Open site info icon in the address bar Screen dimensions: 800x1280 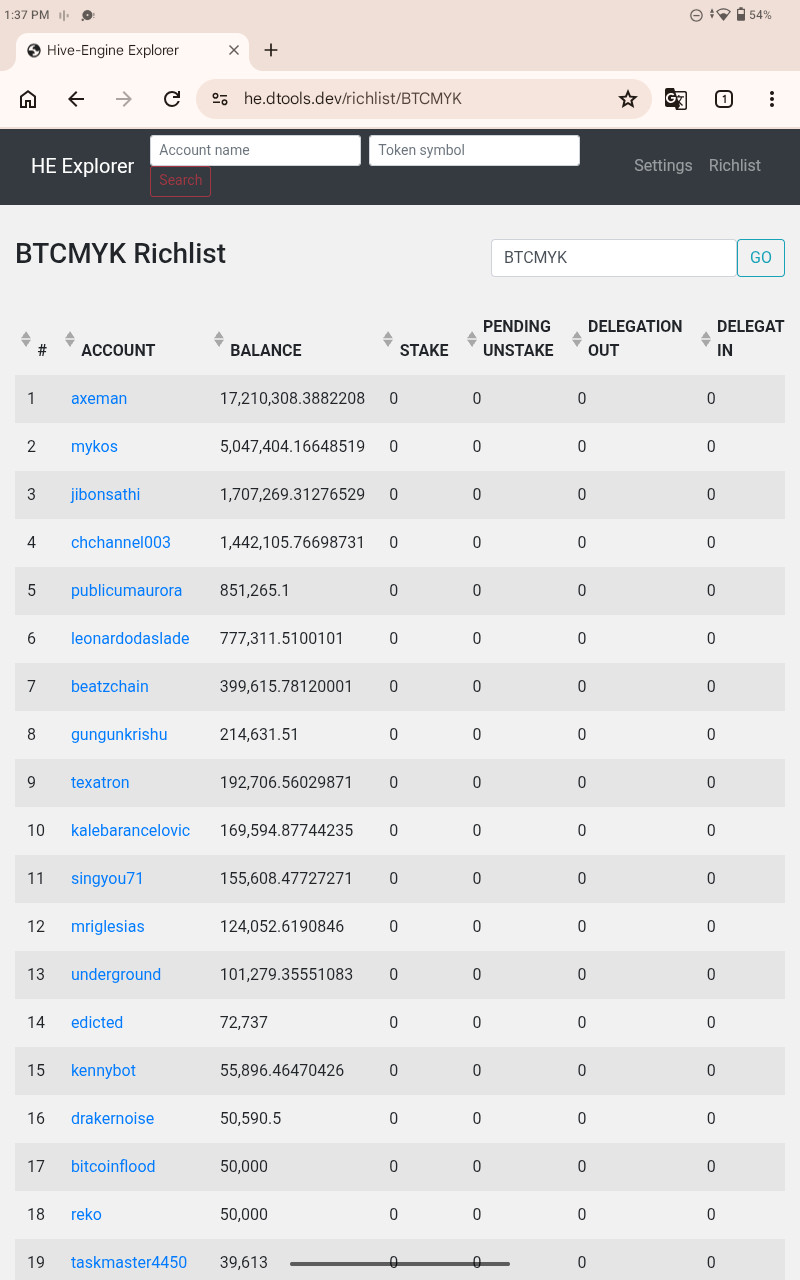[220, 99]
